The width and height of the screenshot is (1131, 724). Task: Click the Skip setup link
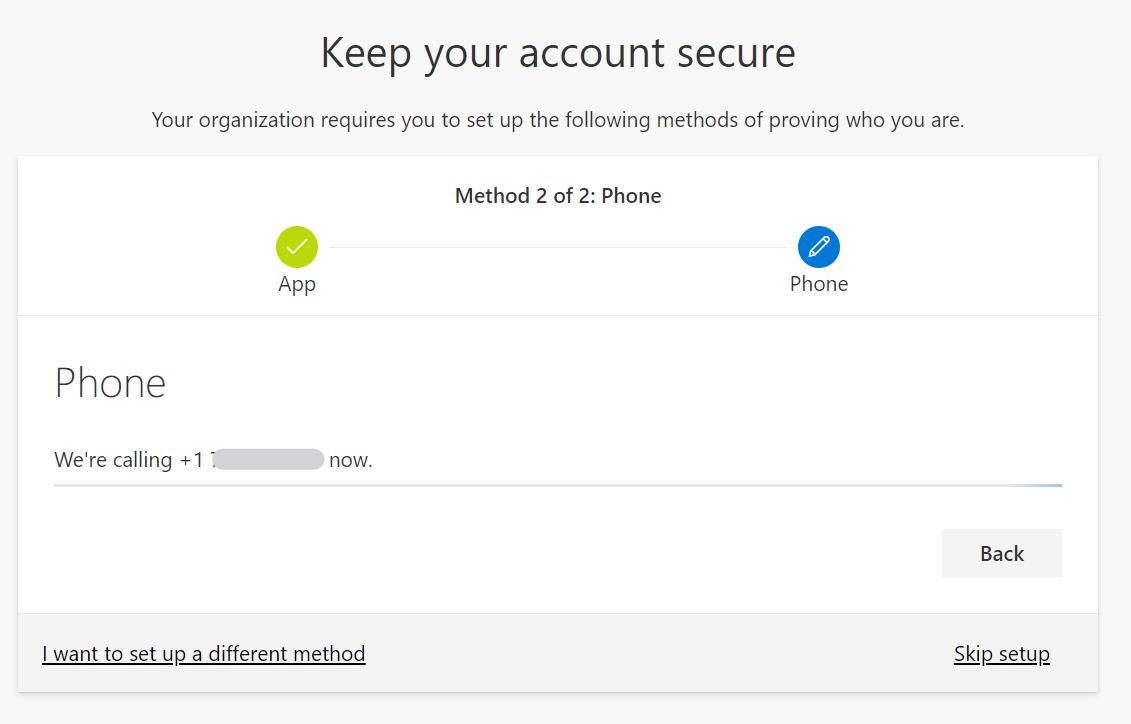(x=1001, y=654)
